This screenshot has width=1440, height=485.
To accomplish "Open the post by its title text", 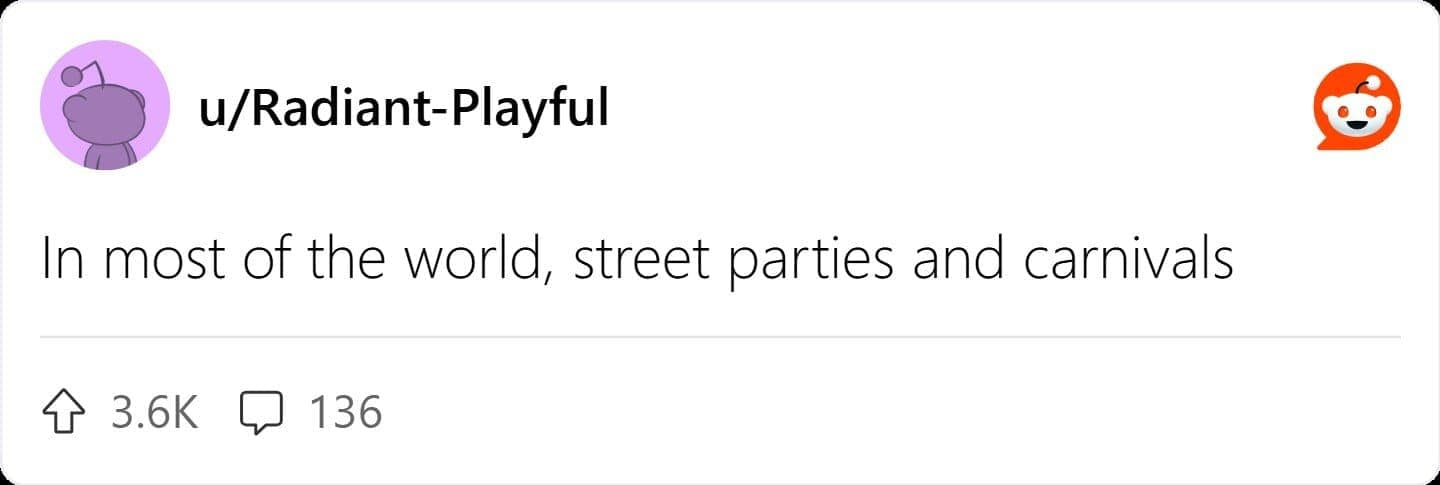I will 637,260.
